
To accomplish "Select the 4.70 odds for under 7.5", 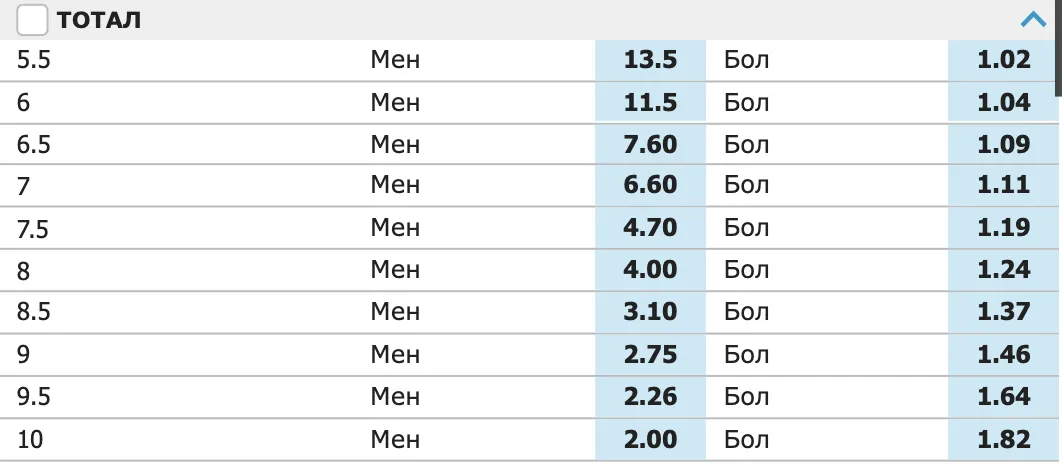I will pyautogui.click(x=650, y=228).
